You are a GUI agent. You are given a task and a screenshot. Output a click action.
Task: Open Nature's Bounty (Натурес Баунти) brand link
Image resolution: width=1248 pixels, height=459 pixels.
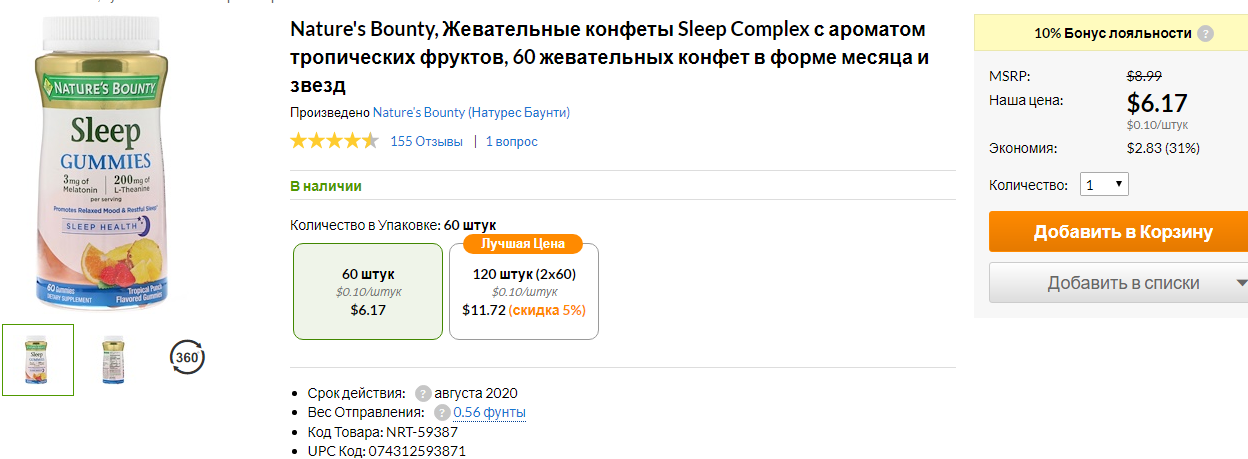(x=471, y=113)
